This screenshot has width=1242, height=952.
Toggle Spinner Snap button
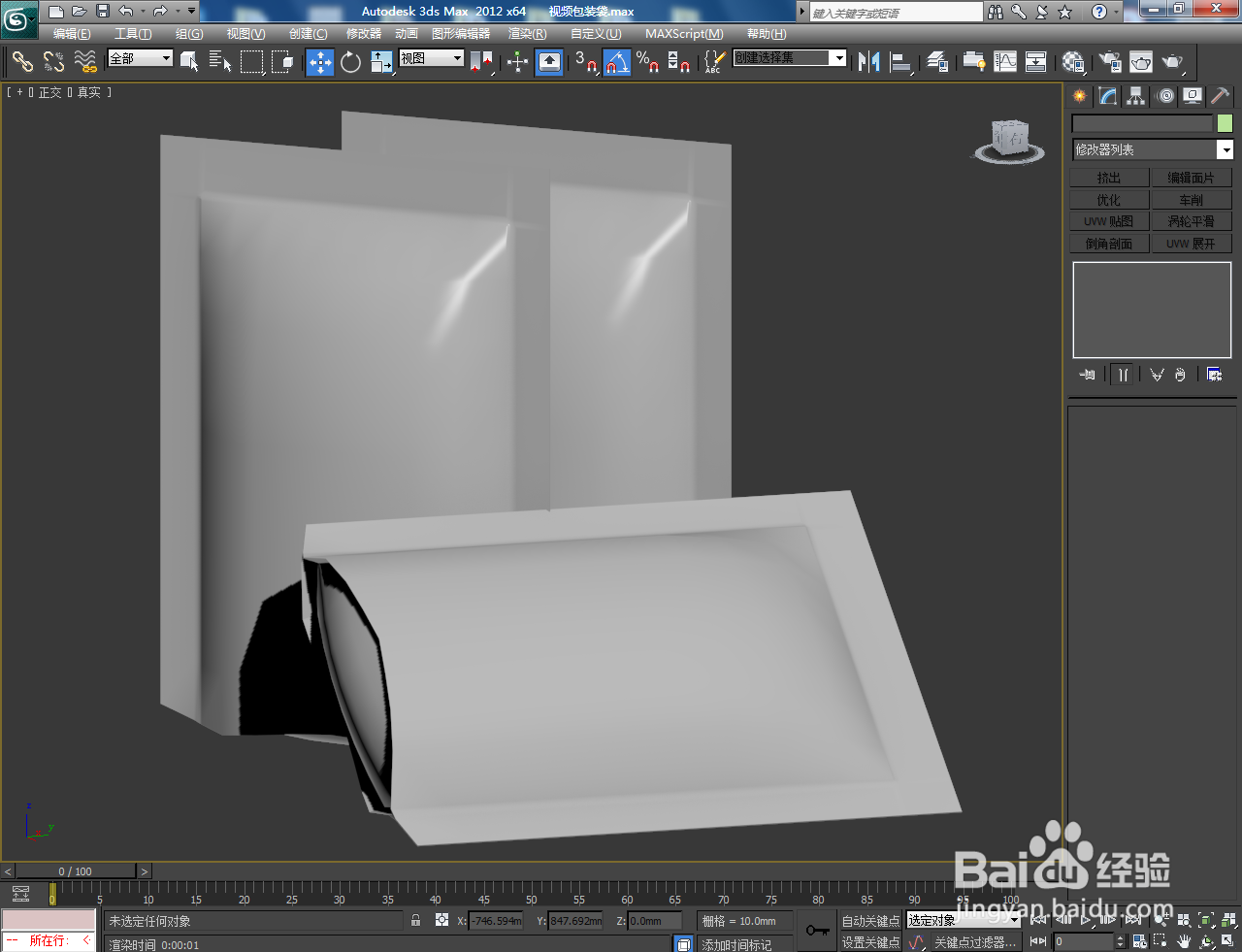[679, 61]
